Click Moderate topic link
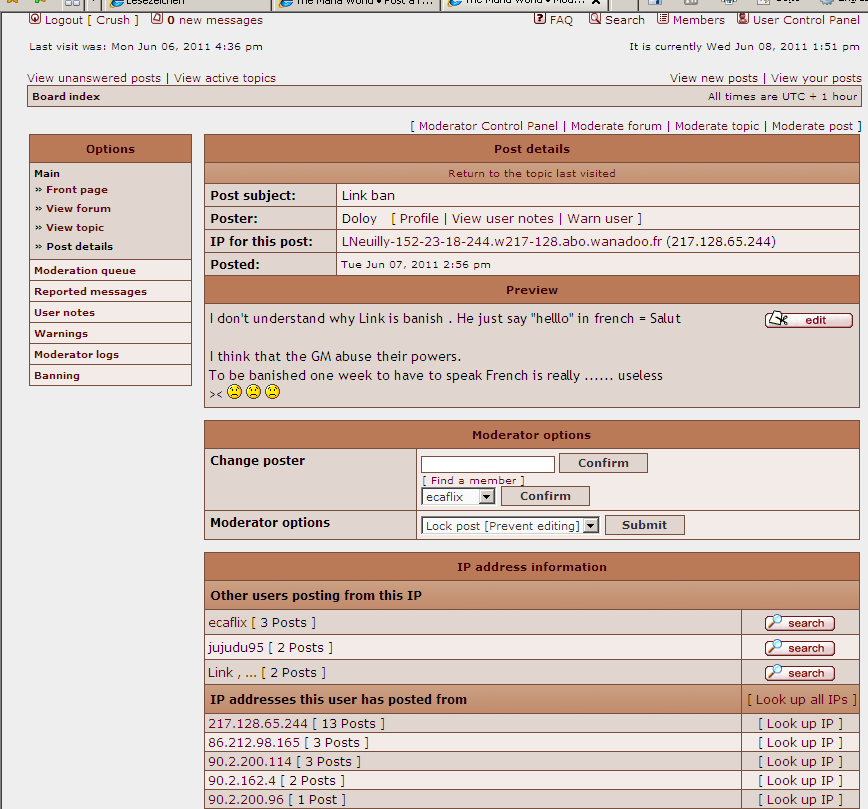Screen dimensions: 868x809 [x=717, y=126]
